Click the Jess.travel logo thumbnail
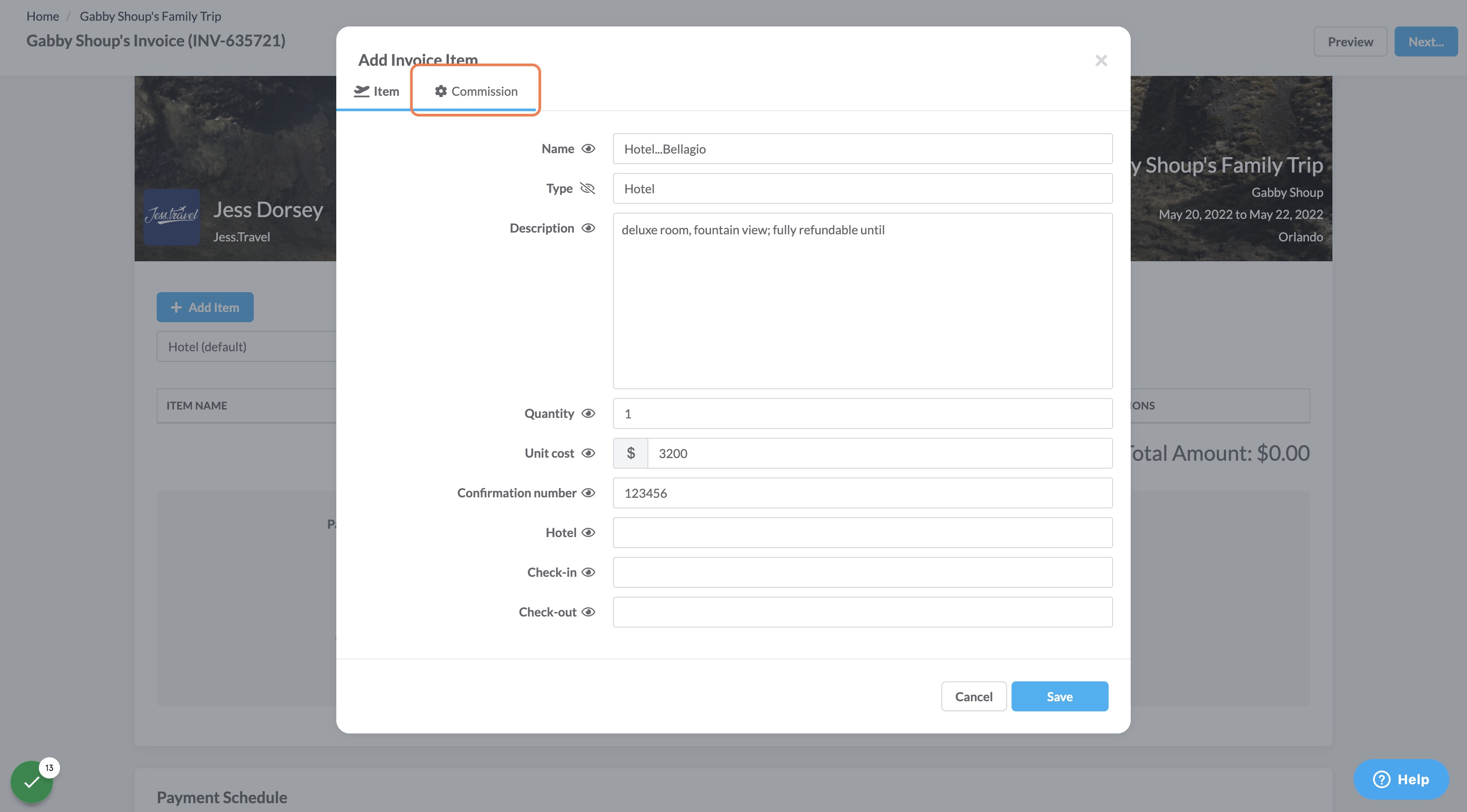Viewport: 1467px width, 812px height. click(171, 217)
